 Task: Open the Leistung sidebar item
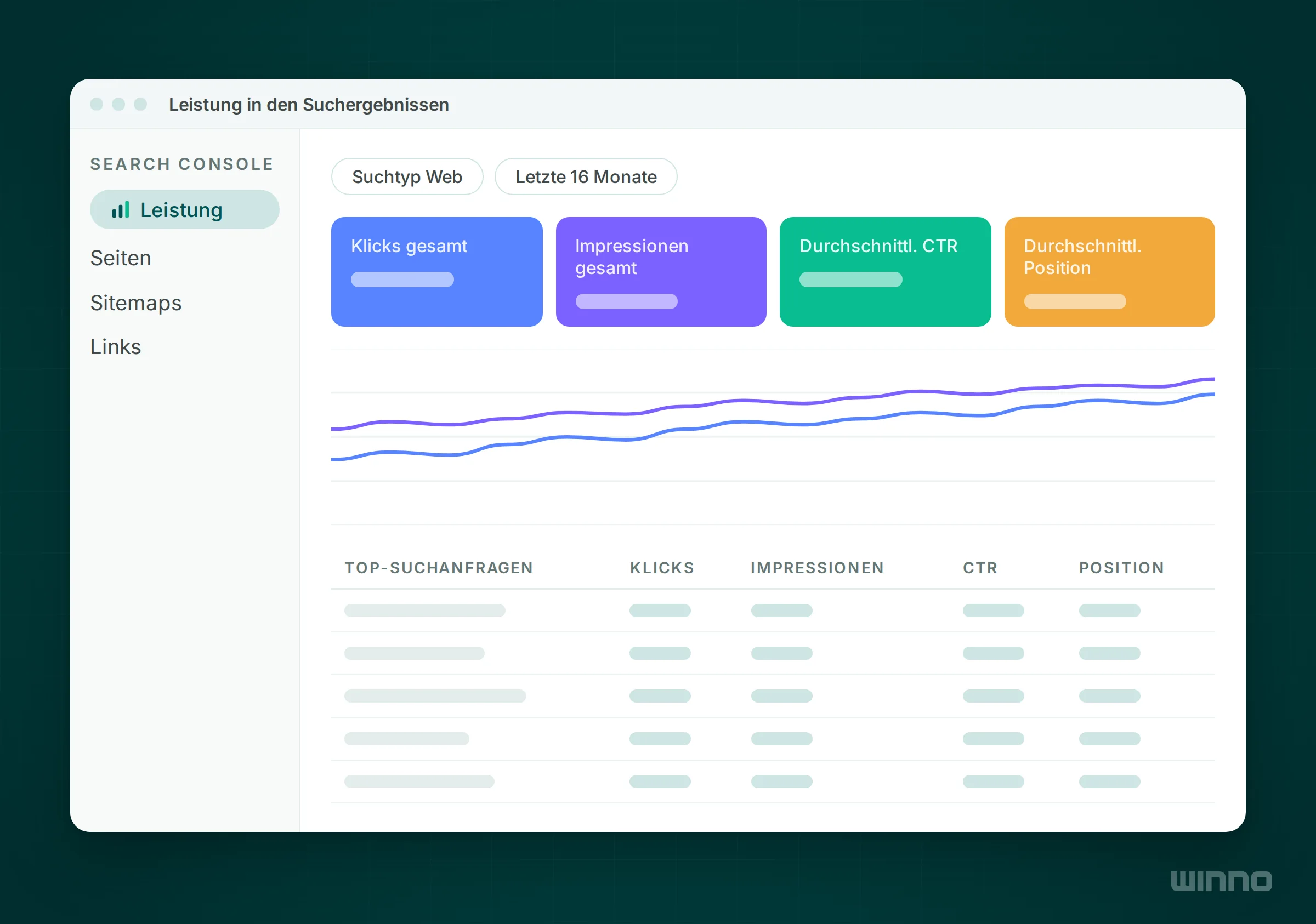[x=185, y=210]
